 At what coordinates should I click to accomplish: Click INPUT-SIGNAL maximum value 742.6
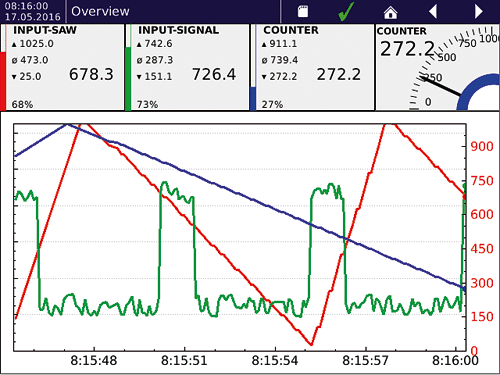coord(158,44)
